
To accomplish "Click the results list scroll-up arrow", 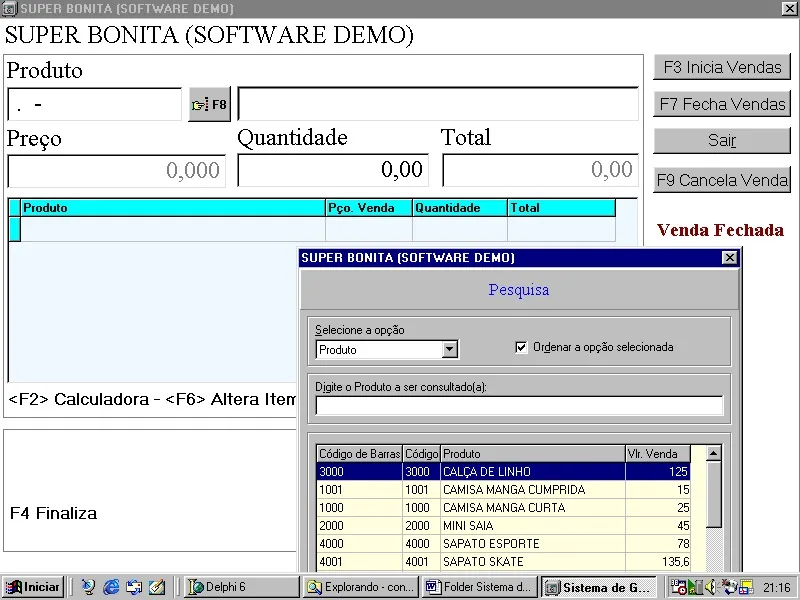I will [x=714, y=453].
